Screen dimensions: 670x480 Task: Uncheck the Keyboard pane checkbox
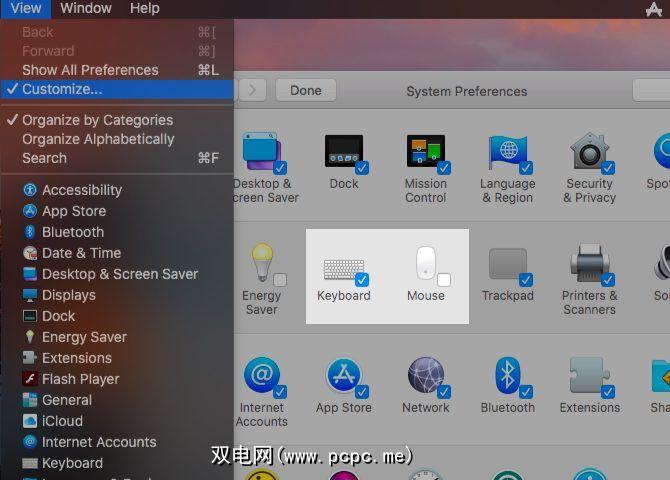click(362, 280)
